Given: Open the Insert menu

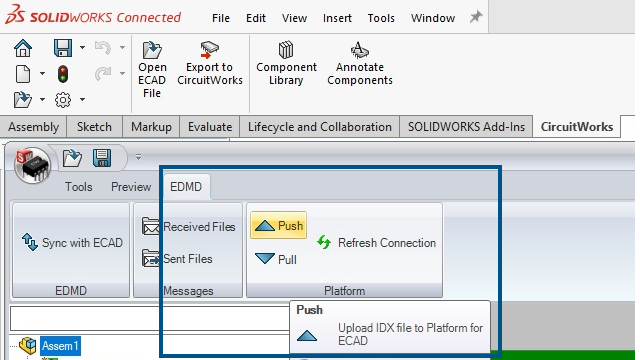Looking at the screenshot, I should (337, 18).
